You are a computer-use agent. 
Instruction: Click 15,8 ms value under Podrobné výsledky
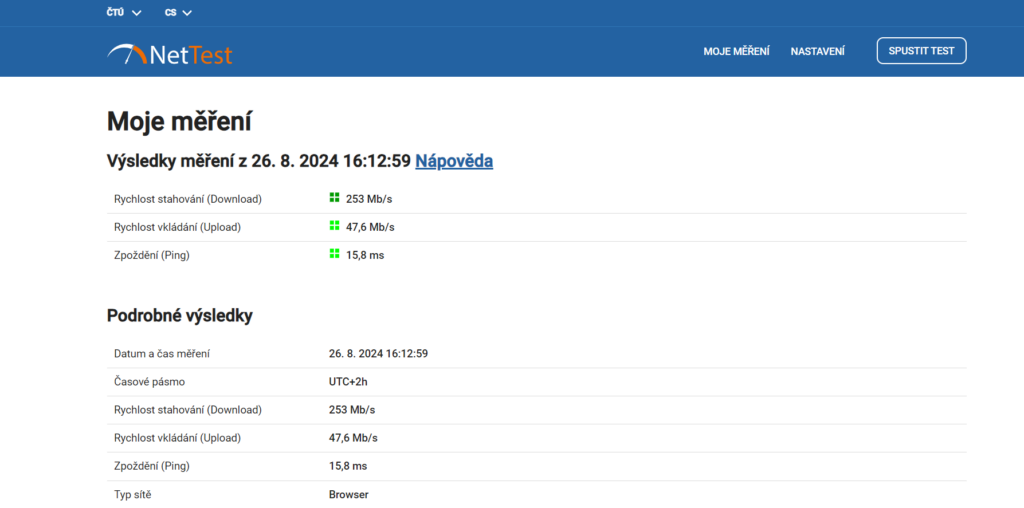[348, 466]
